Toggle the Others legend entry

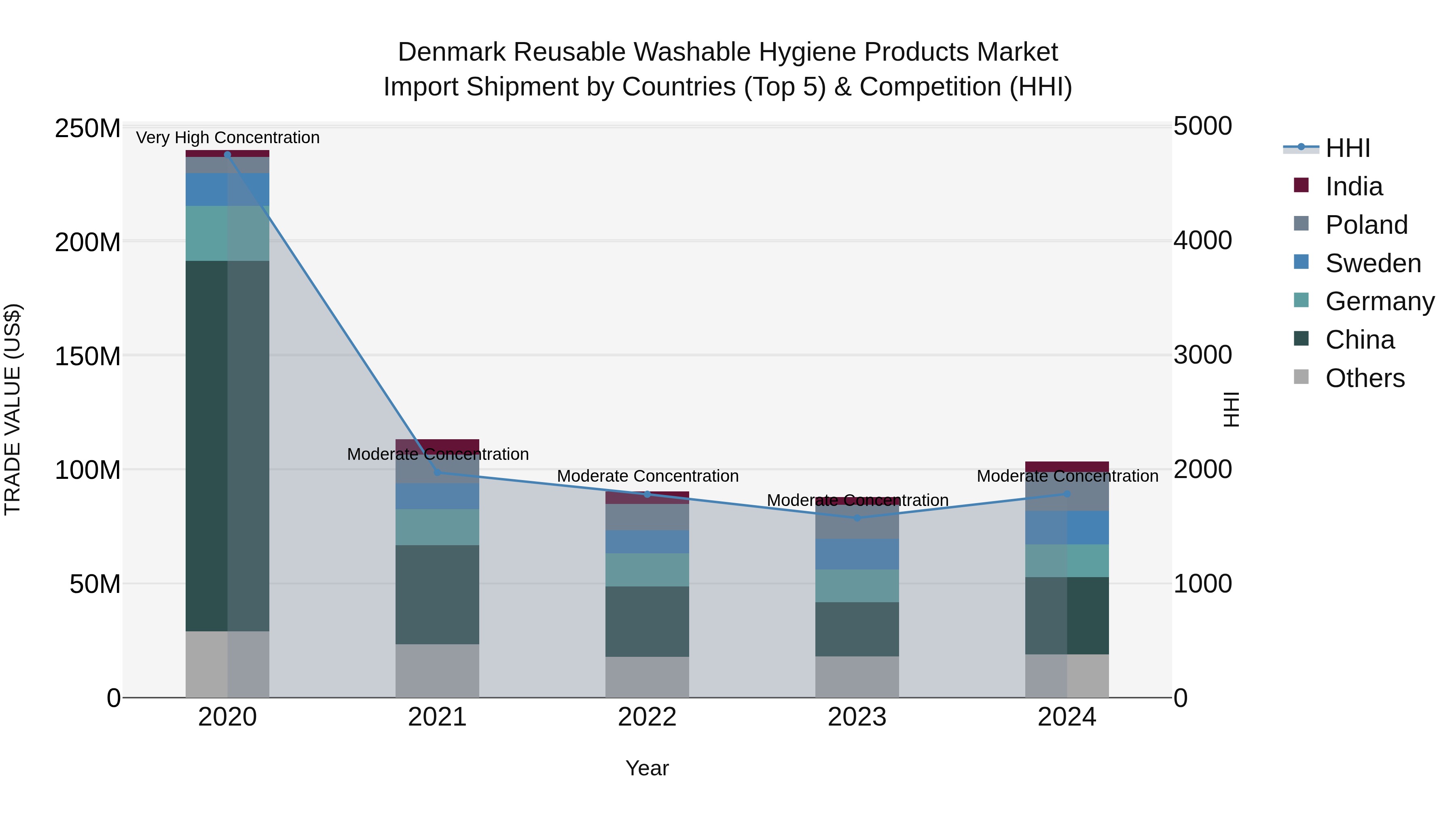pos(1349,378)
